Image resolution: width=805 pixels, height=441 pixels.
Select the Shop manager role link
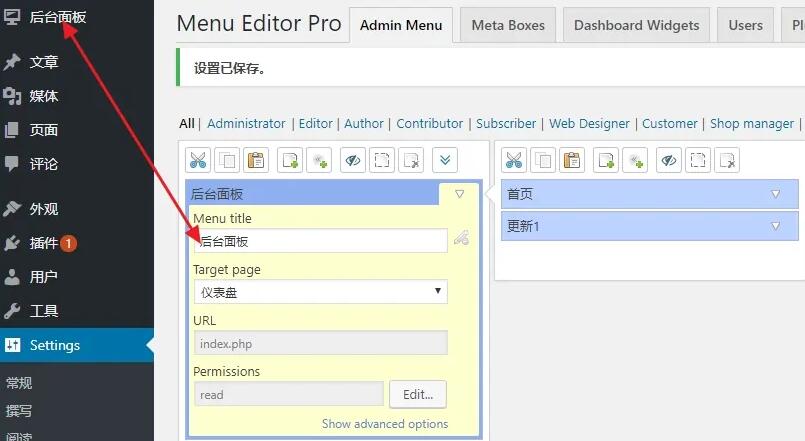click(x=752, y=124)
